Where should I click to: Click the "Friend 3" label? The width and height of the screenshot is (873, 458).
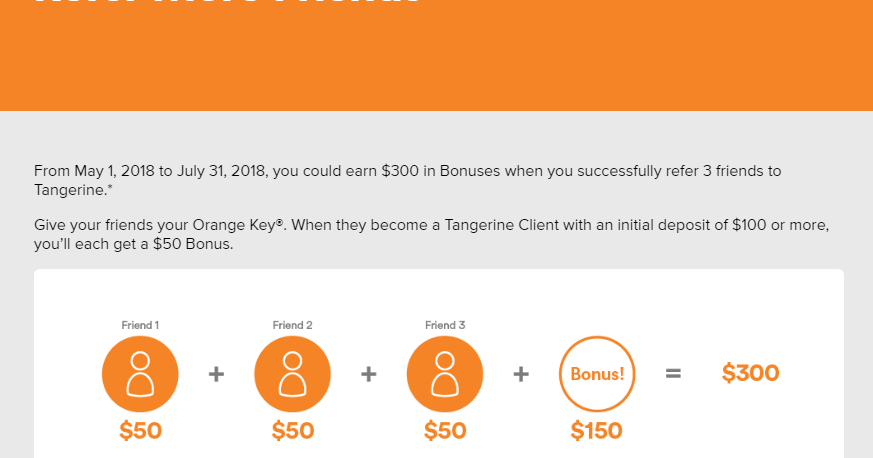coord(445,325)
